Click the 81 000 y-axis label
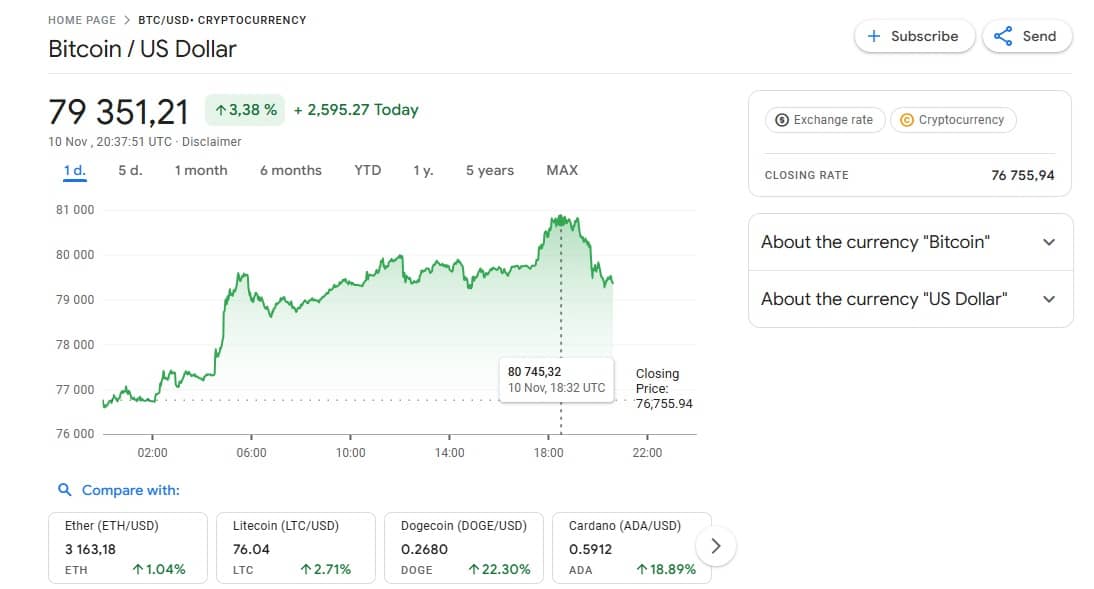 coord(75,210)
